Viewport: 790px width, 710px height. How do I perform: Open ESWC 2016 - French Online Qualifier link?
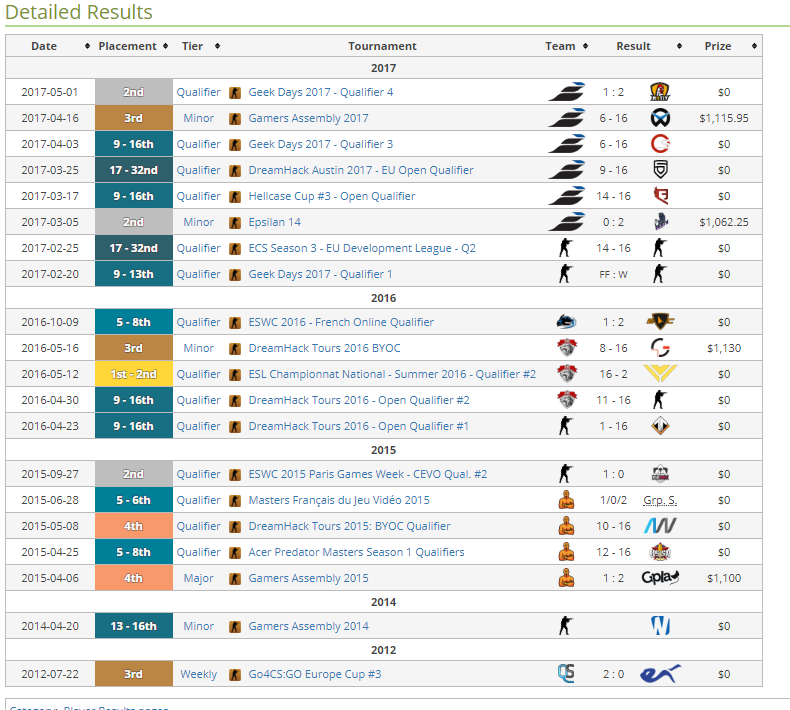click(x=341, y=322)
